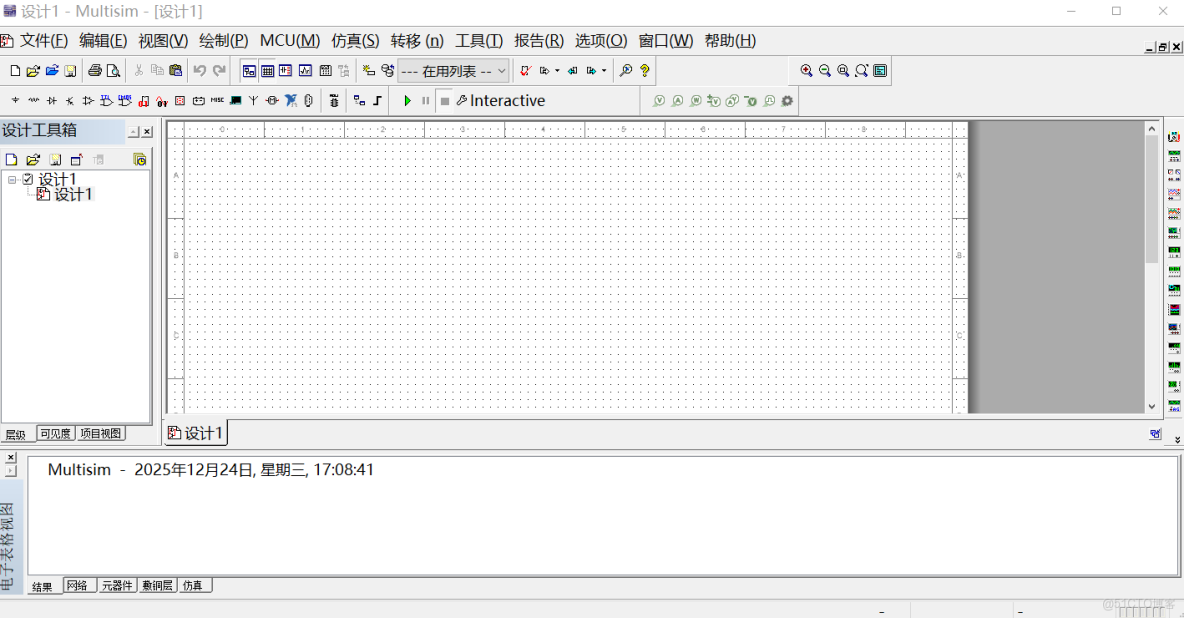Click the Place bus icon
This screenshot has height=618, width=1184.
tap(378, 100)
